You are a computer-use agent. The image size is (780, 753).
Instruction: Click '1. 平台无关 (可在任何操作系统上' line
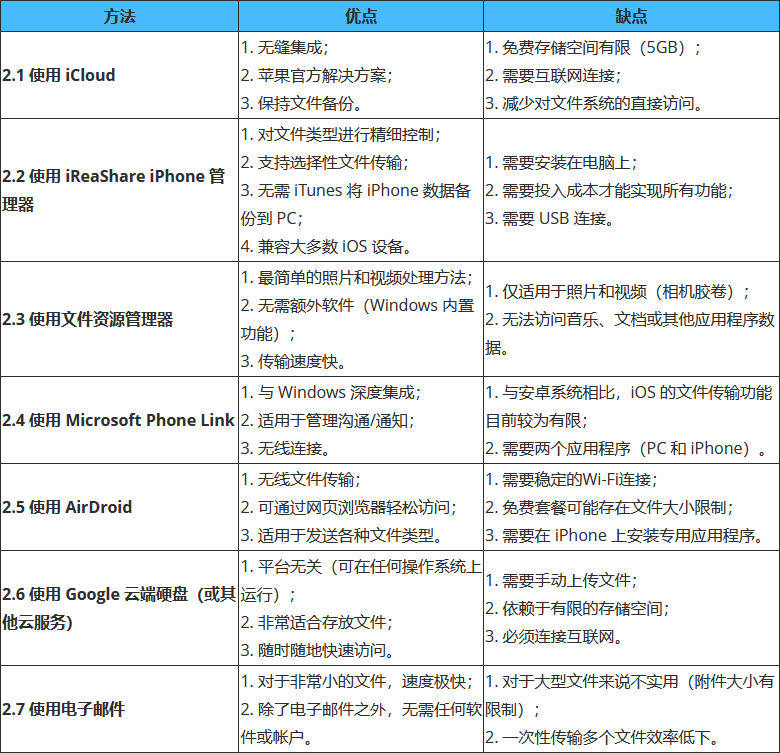click(361, 566)
